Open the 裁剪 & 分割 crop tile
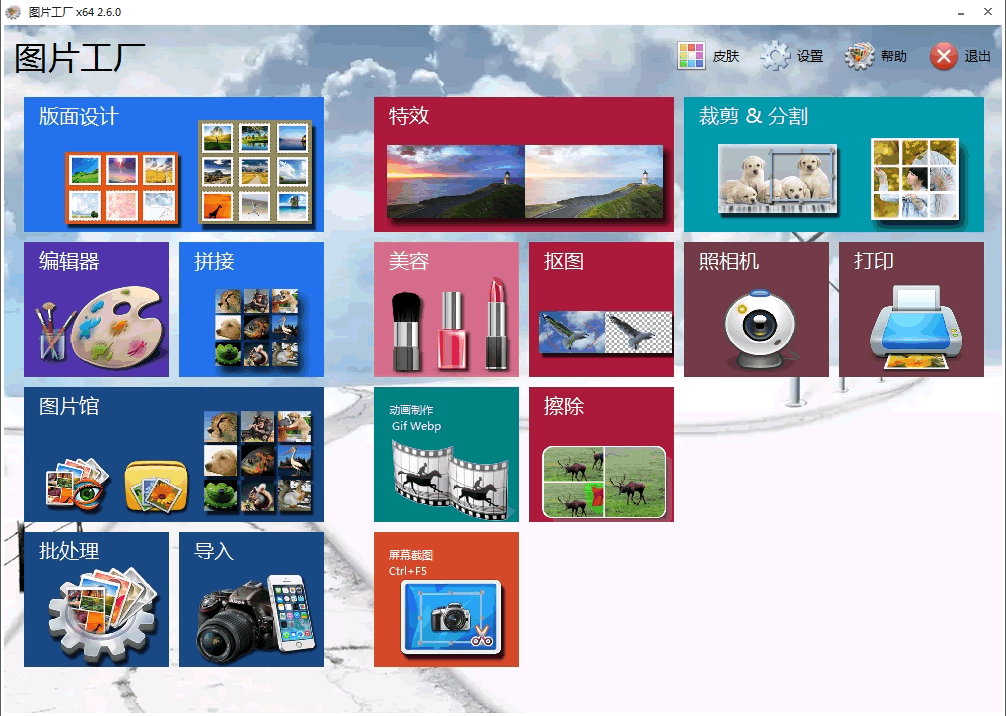The height and width of the screenshot is (716, 1006). tap(834, 164)
